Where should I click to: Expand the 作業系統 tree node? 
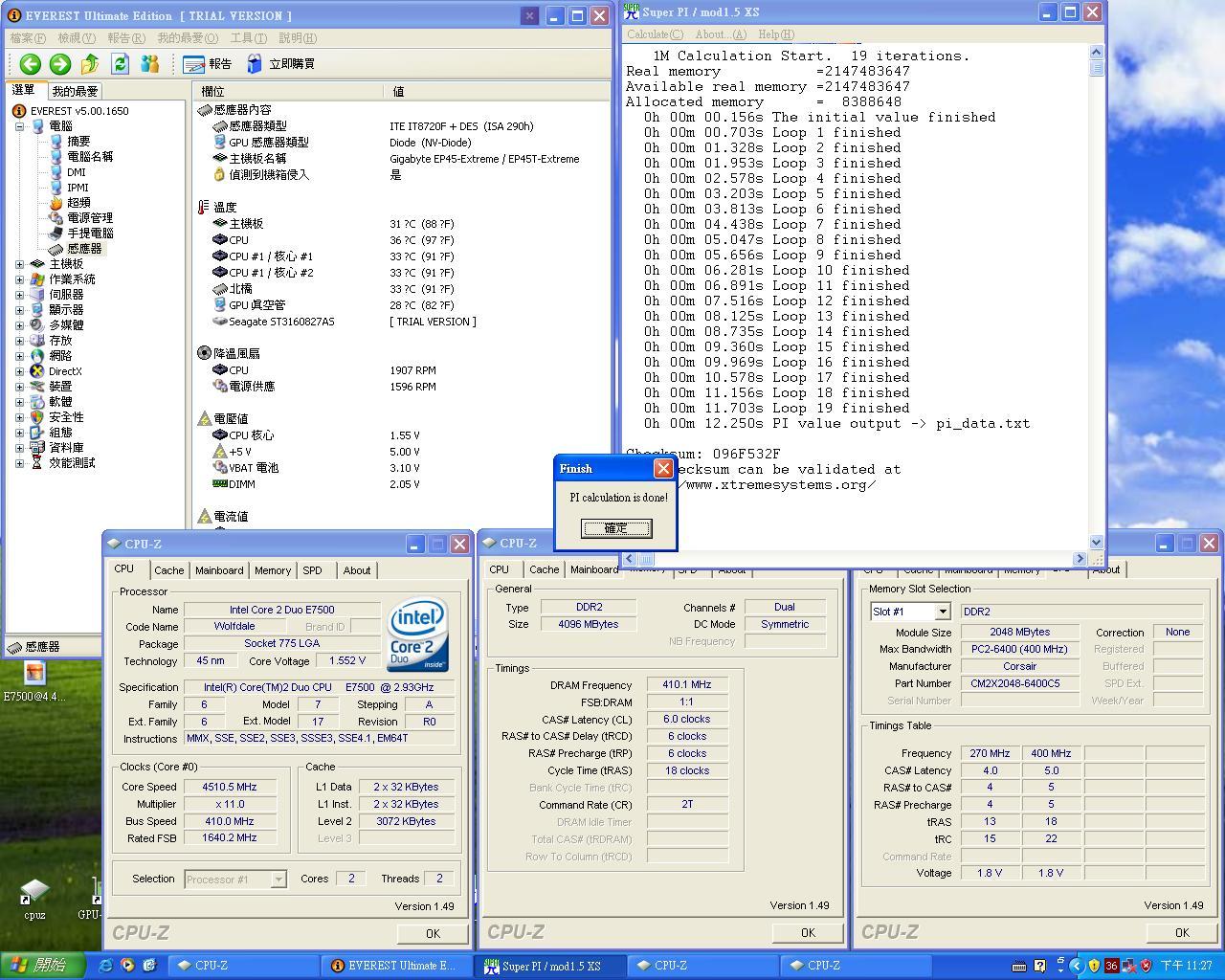(x=20, y=279)
